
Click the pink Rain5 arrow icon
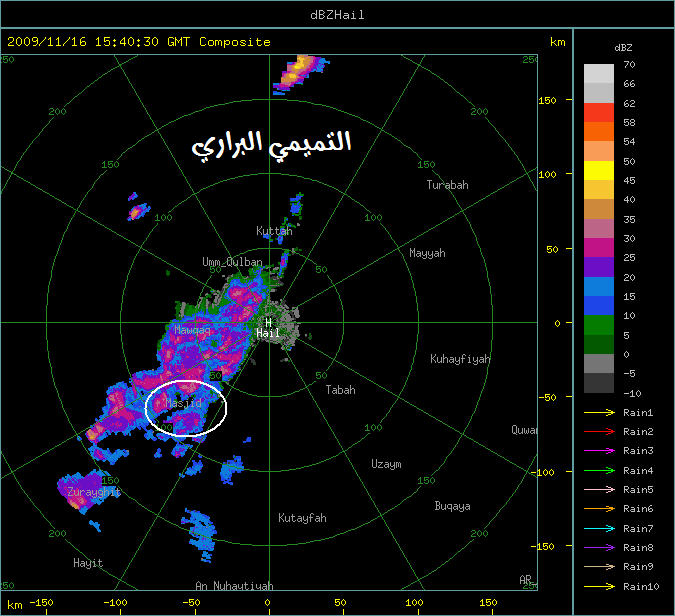pos(599,489)
